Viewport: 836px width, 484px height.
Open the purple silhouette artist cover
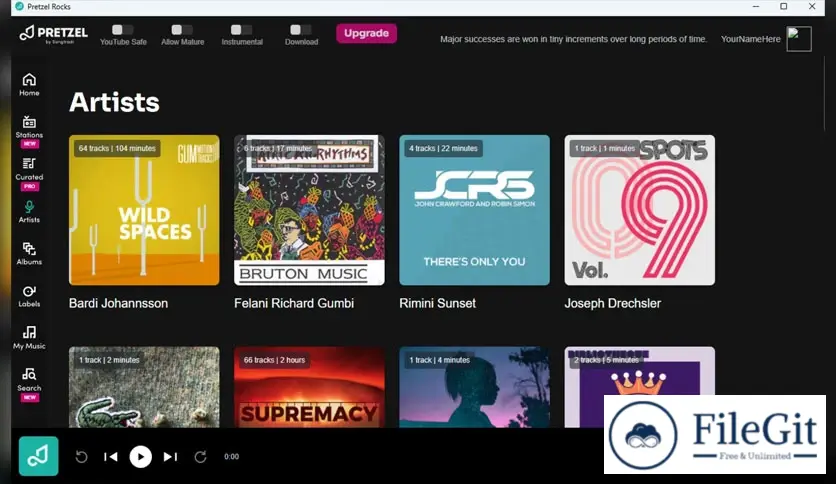pyautogui.click(x=475, y=387)
